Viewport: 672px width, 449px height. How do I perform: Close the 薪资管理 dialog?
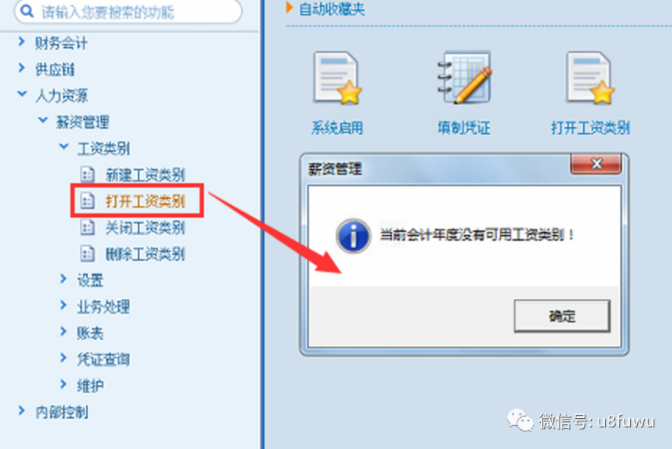tap(596, 164)
